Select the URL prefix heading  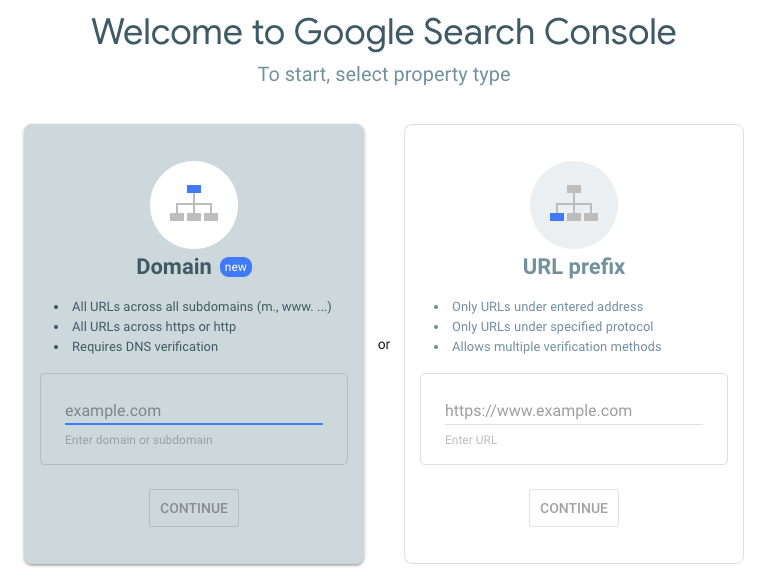tap(574, 267)
